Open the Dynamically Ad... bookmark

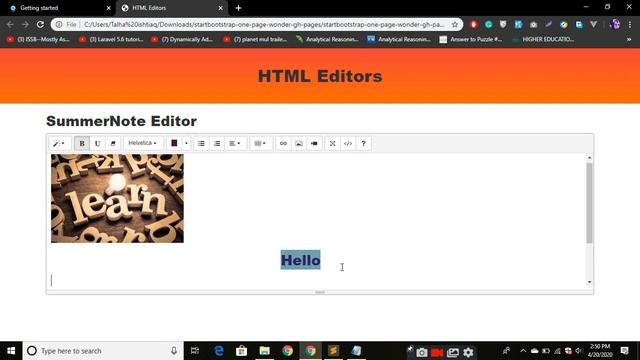[182, 39]
